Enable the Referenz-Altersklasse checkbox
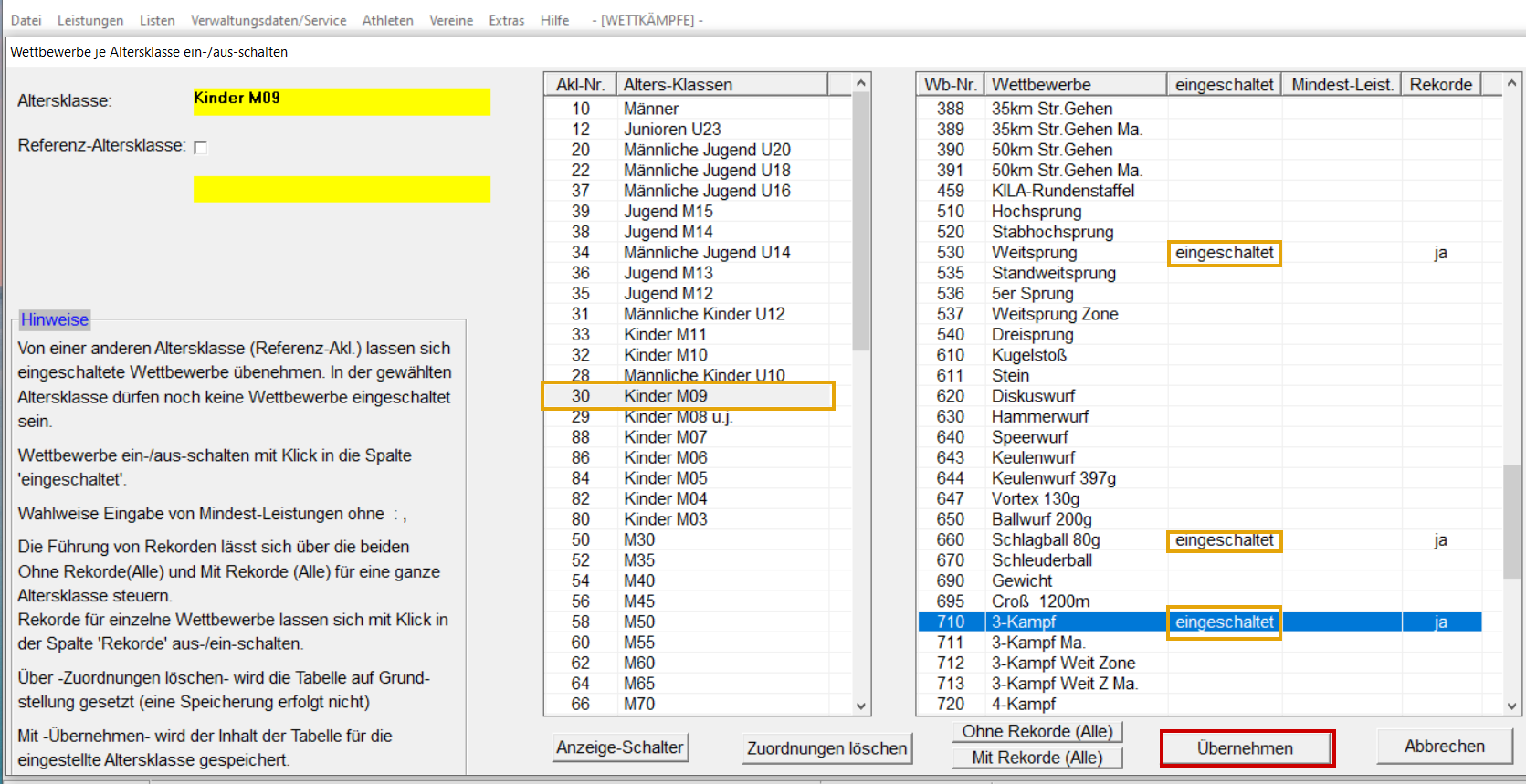The width and height of the screenshot is (1526, 784). click(201, 147)
